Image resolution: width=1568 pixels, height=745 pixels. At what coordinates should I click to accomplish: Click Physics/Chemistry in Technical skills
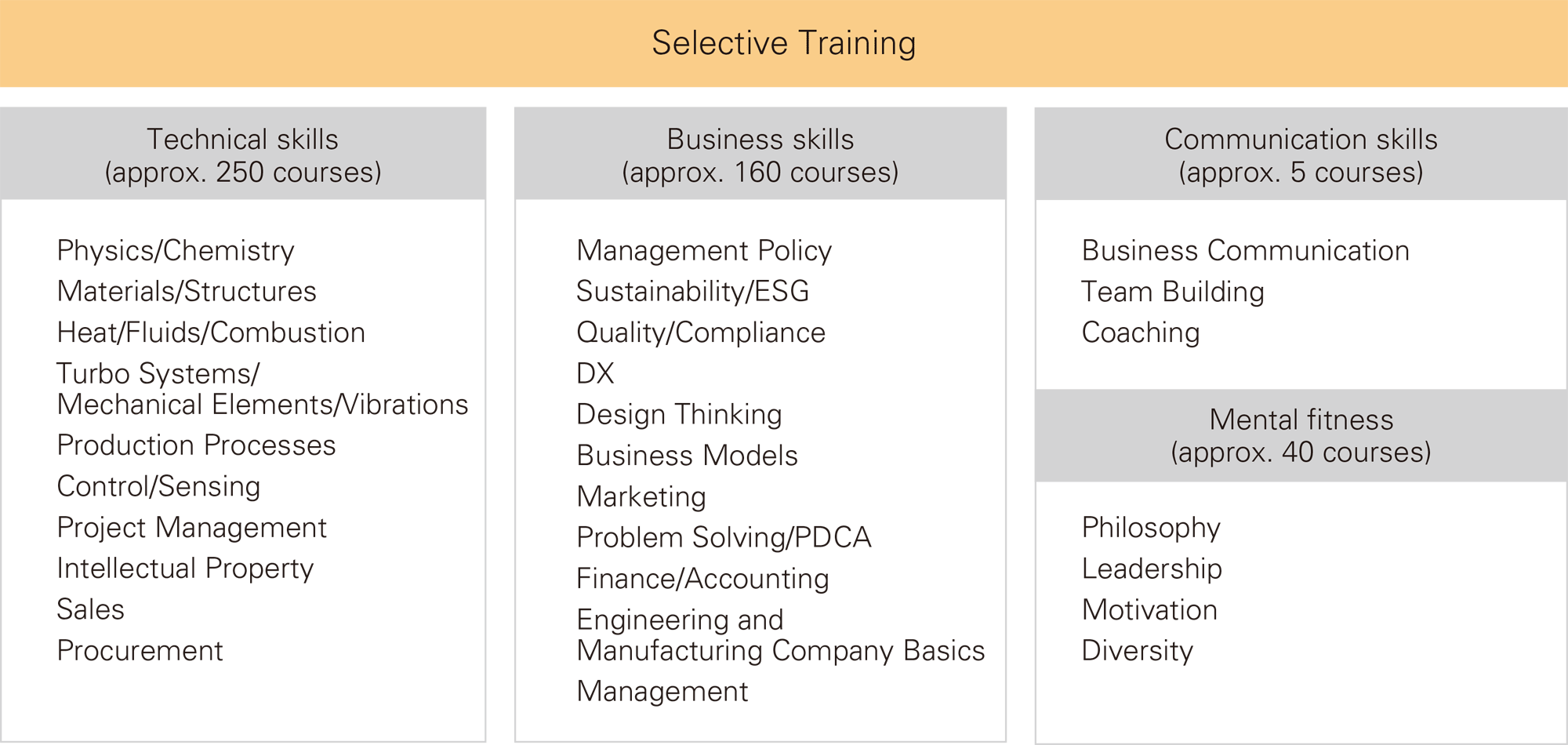(176, 251)
